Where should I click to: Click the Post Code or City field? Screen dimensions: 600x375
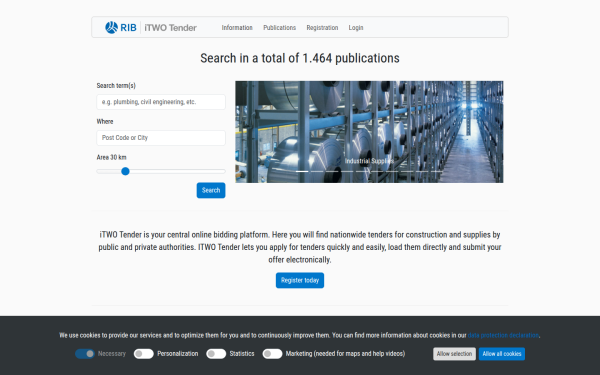[161, 138]
